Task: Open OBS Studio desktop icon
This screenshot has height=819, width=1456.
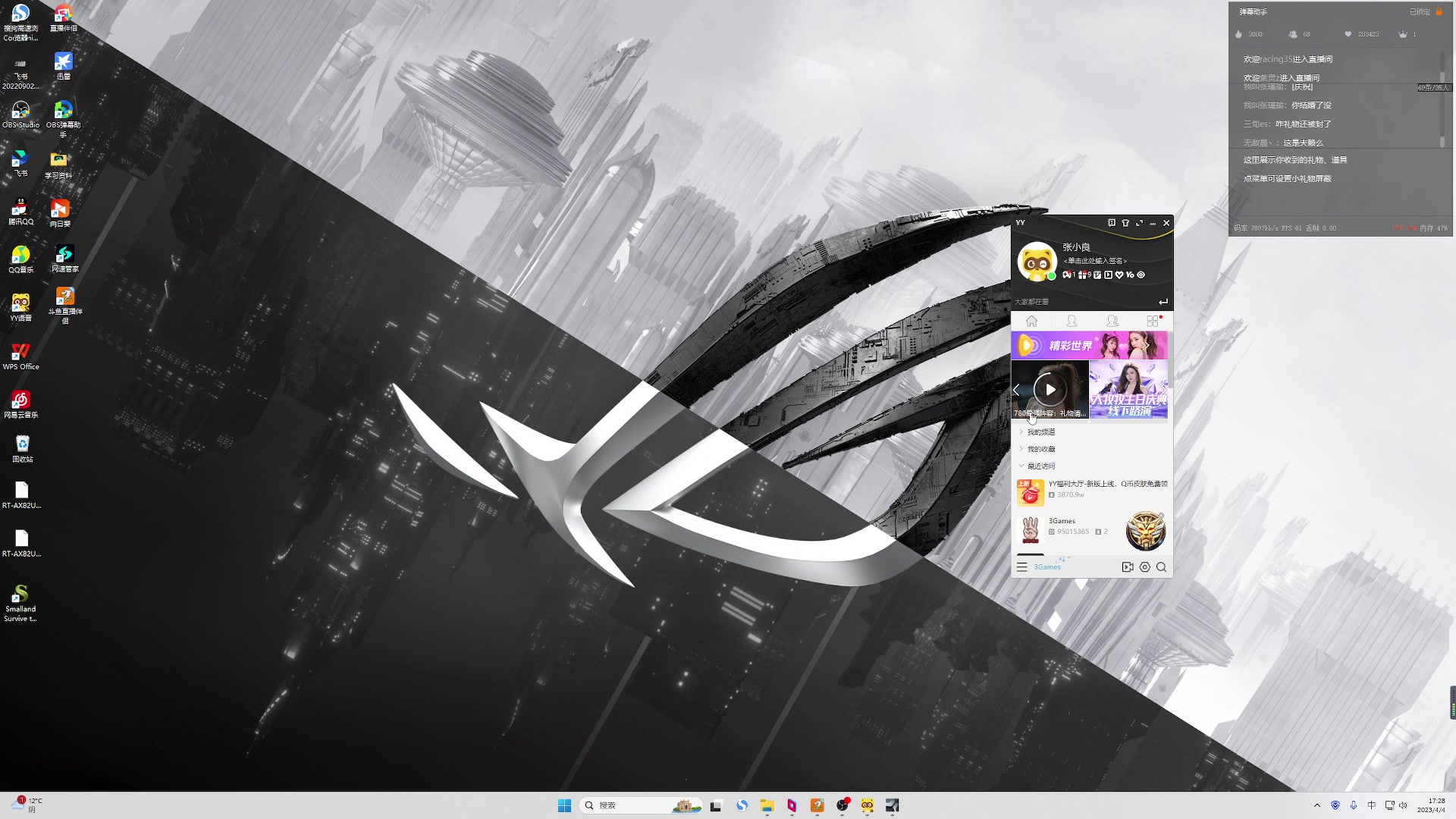Action: click(20, 115)
